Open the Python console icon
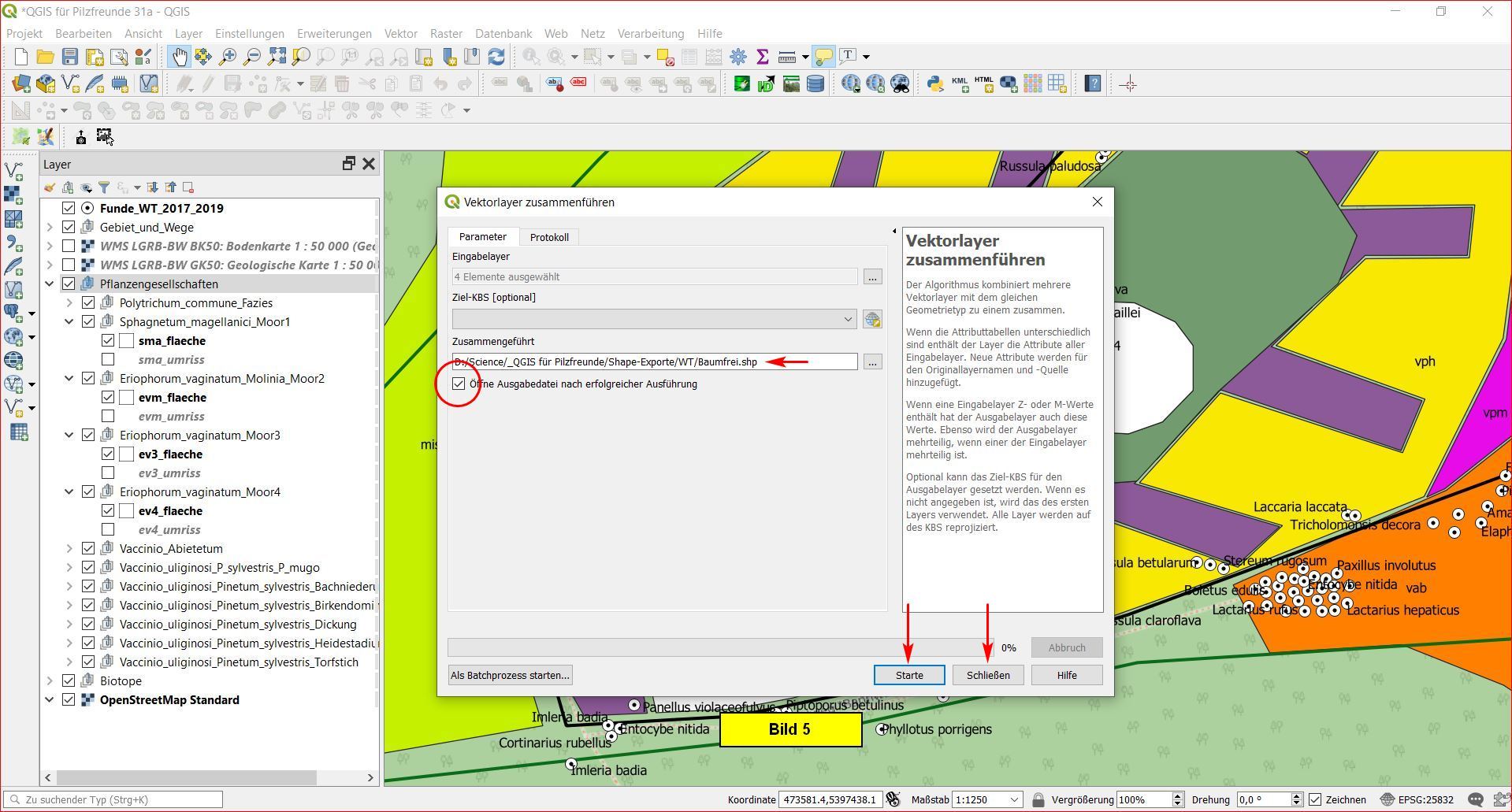1512x812 pixels. 934,84
